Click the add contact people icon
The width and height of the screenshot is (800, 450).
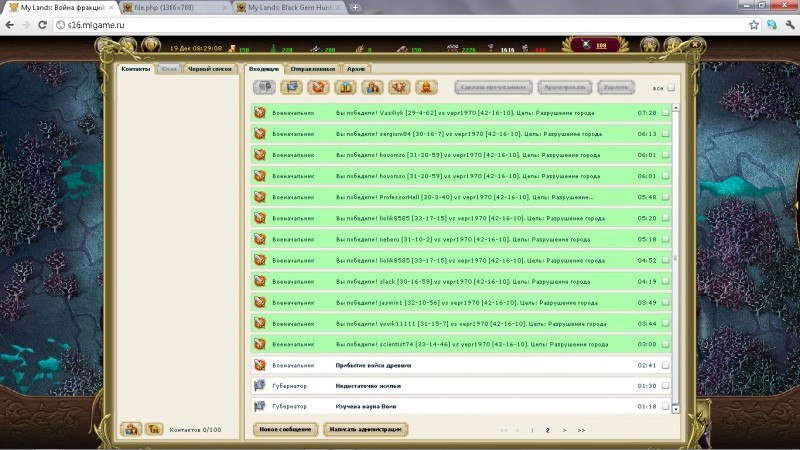pos(131,429)
